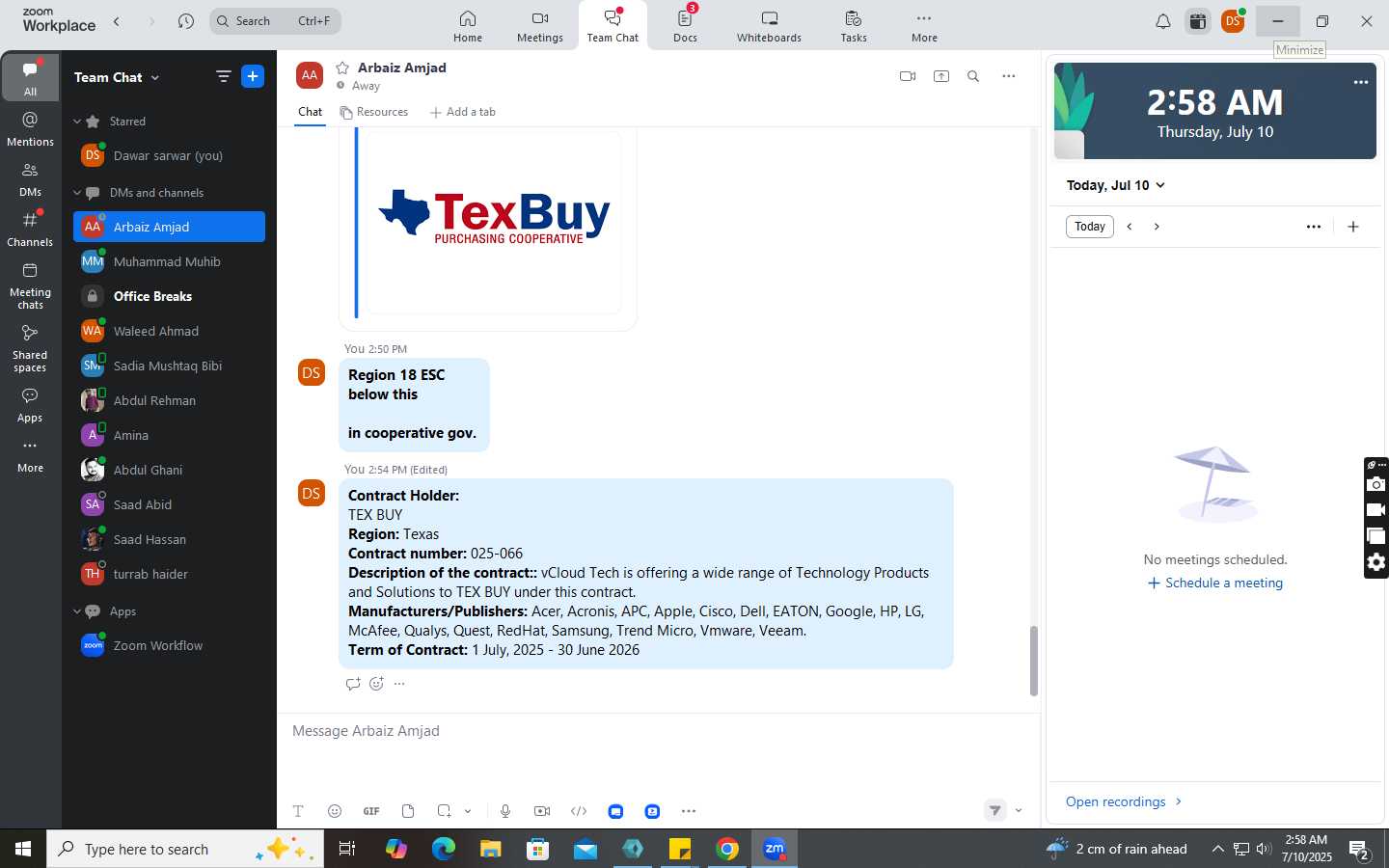Reply to the TEX BUY message
1389x868 pixels.
coord(353,684)
